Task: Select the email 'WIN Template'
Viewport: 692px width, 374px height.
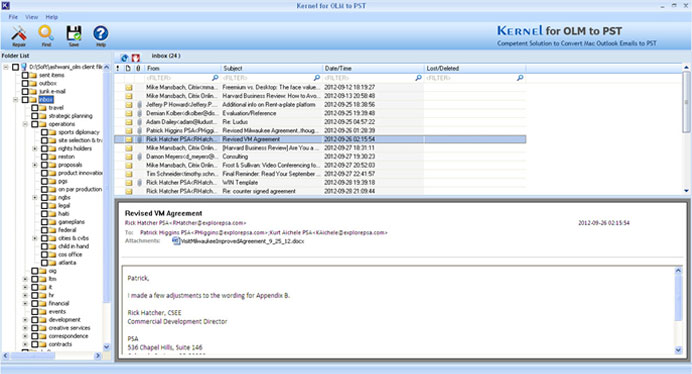Action: coord(320,182)
